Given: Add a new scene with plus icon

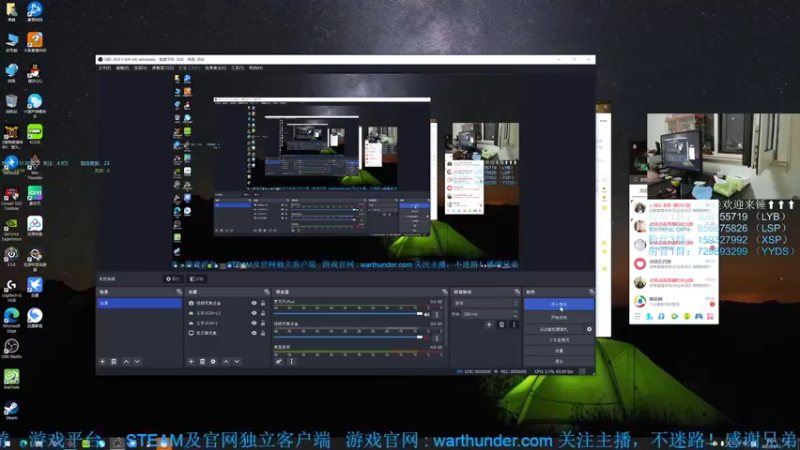Looking at the screenshot, I should pyautogui.click(x=103, y=361).
